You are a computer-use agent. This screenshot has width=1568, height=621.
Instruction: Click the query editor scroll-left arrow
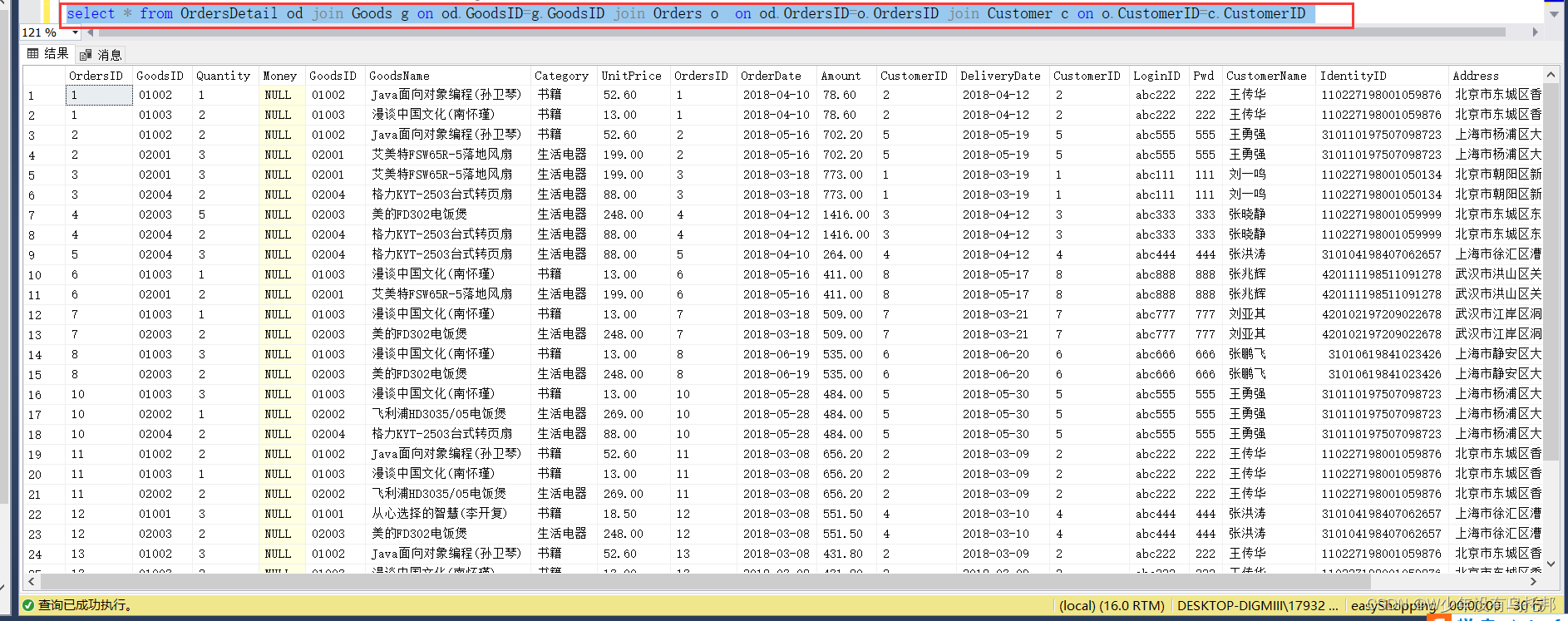pyautogui.click(x=91, y=32)
